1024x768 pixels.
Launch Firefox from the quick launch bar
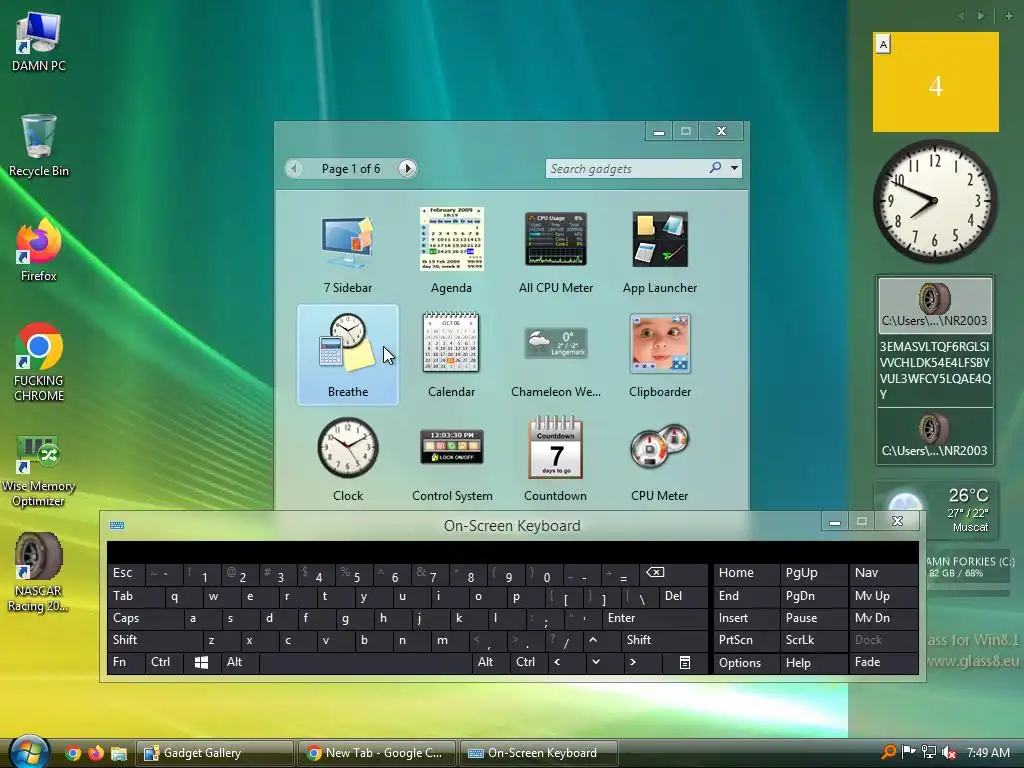[x=96, y=753]
